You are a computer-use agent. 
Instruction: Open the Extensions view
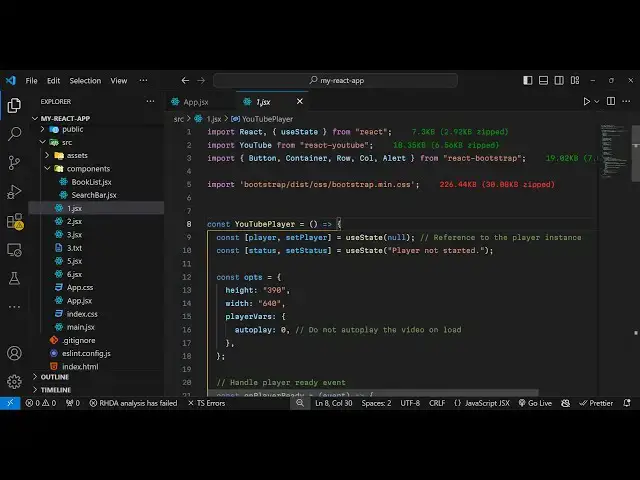[15, 221]
